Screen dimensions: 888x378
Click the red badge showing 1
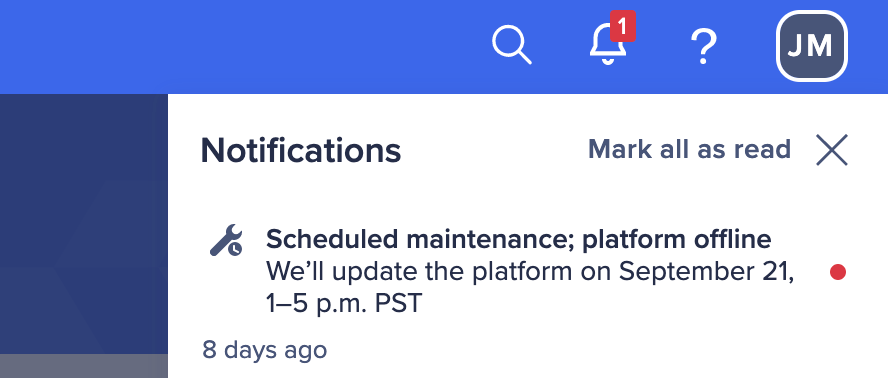coord(622,26)
